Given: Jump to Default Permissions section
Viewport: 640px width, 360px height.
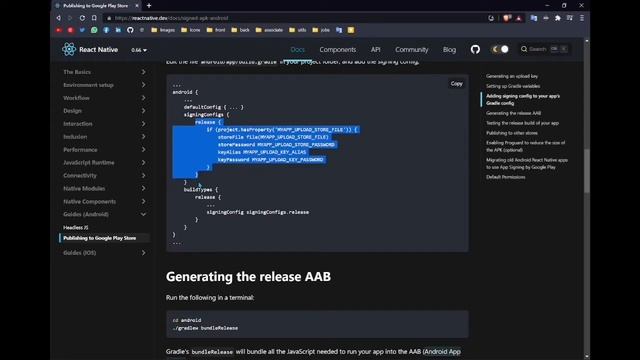Looking at the screenshot, I should [x=506, y=177].
